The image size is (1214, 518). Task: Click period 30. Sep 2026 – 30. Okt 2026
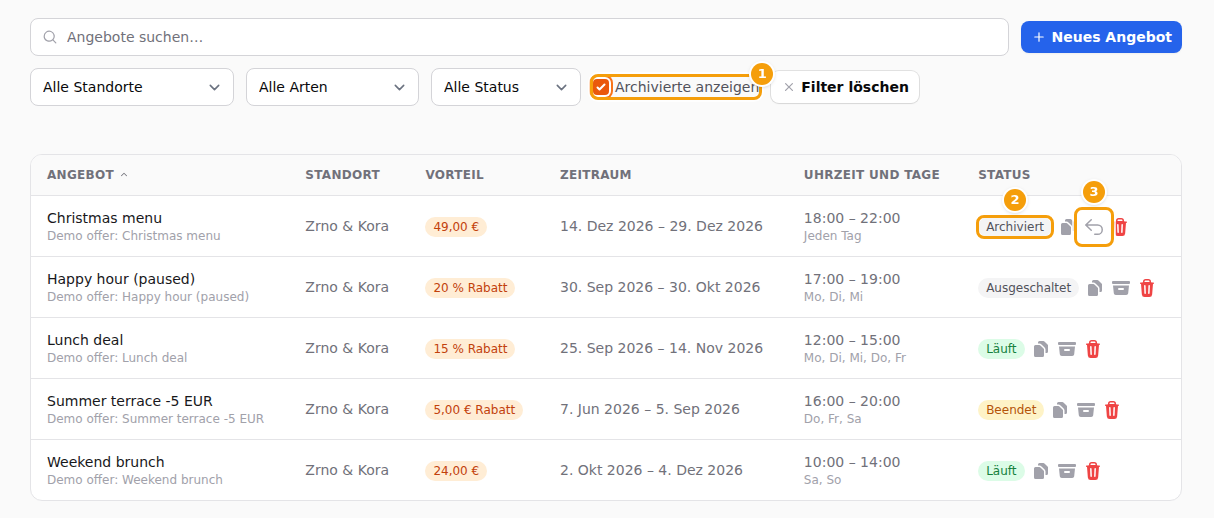pos(660,287)
